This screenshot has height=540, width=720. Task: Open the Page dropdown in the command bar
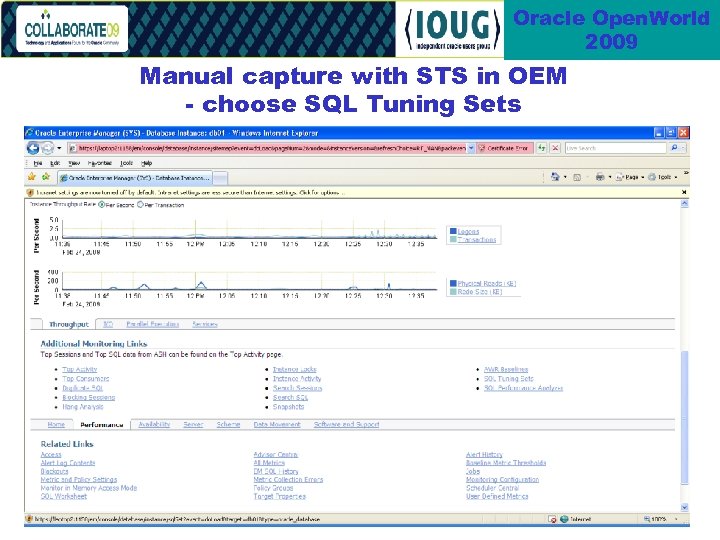[x=630, y=177]
